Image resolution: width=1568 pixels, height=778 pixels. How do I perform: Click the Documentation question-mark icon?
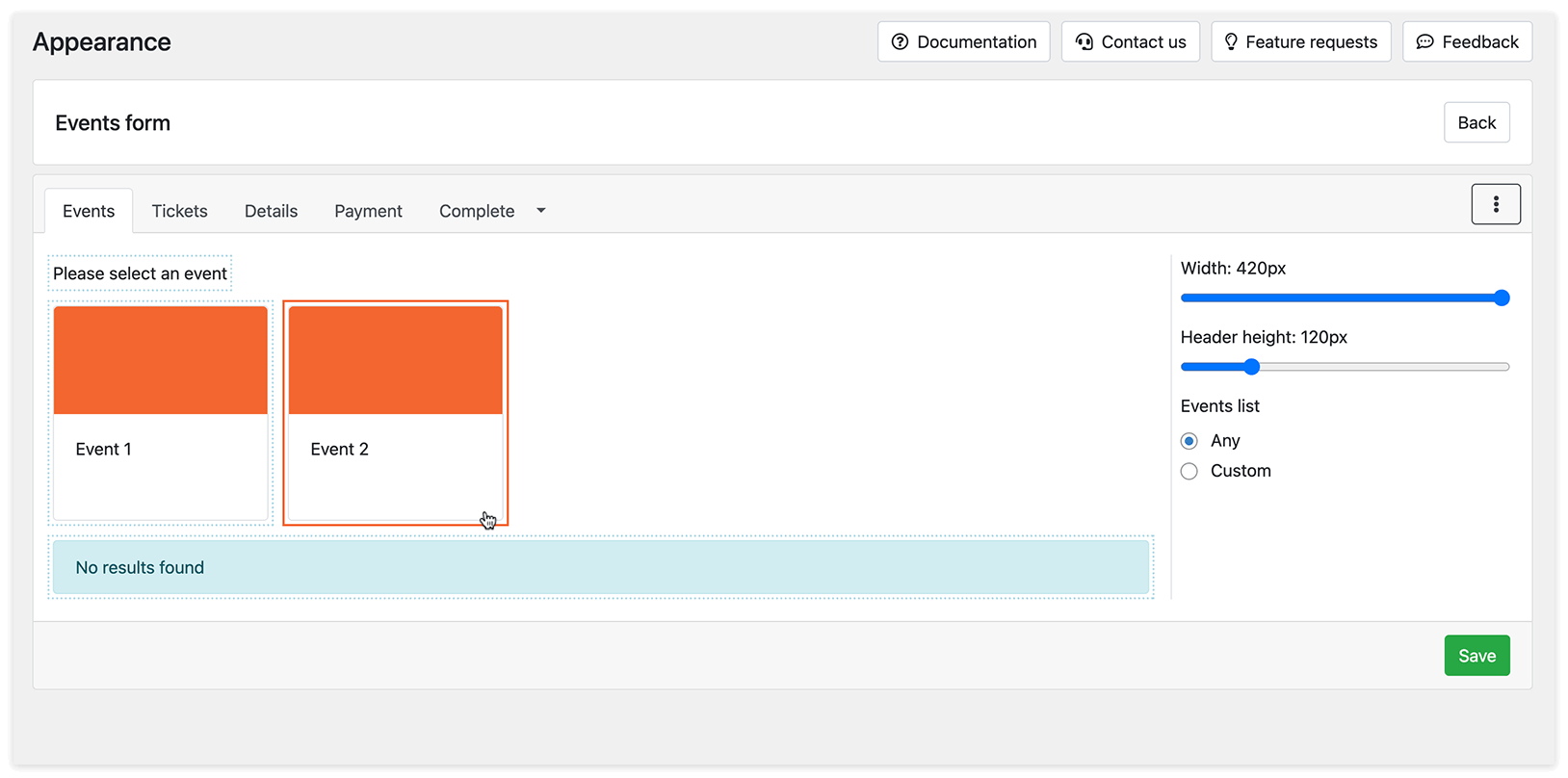coord(900,41)
